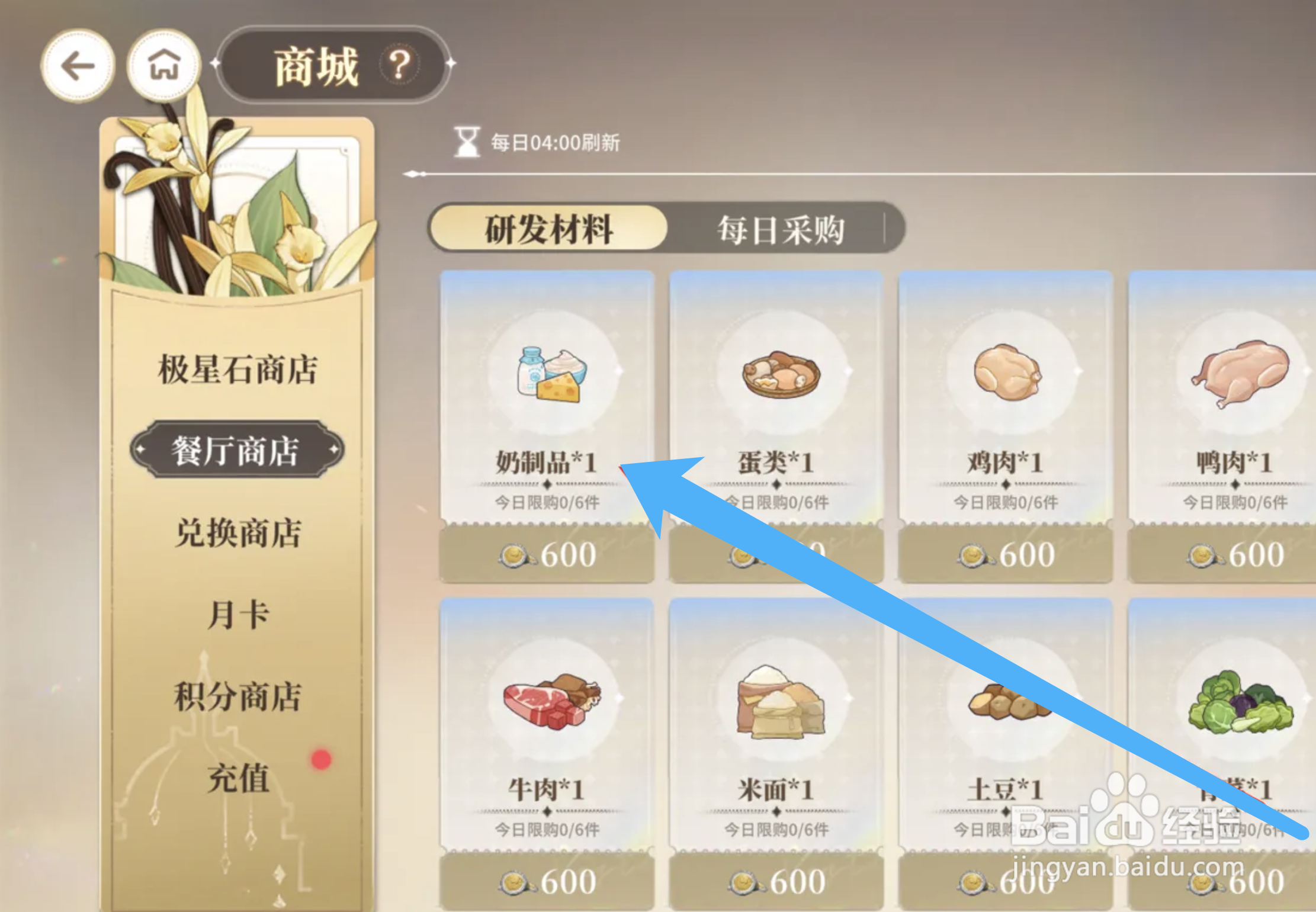Buy 牛肉 with the 600 price button
Viewport: 1316px width, 912px height.
tap(547, 881)
